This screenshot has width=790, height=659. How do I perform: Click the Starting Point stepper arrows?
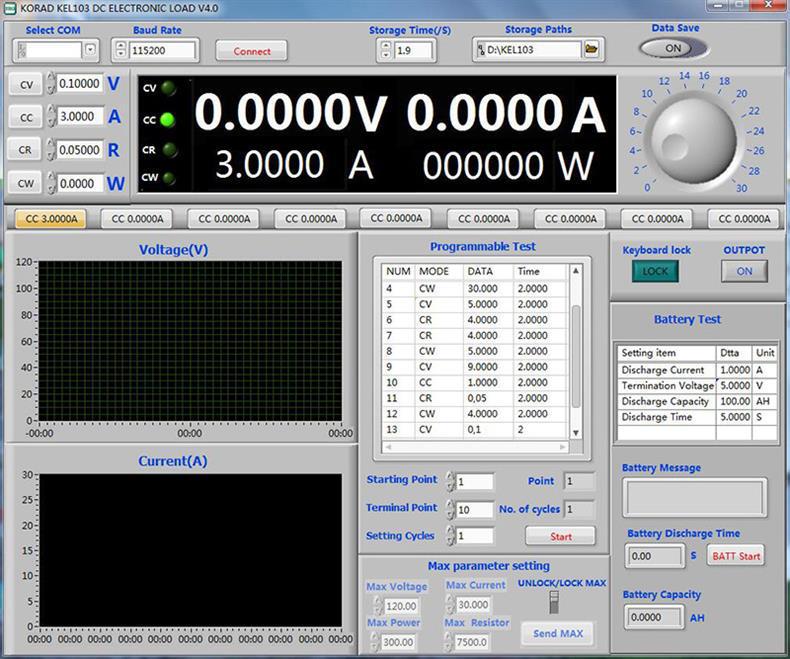point(450,482)
